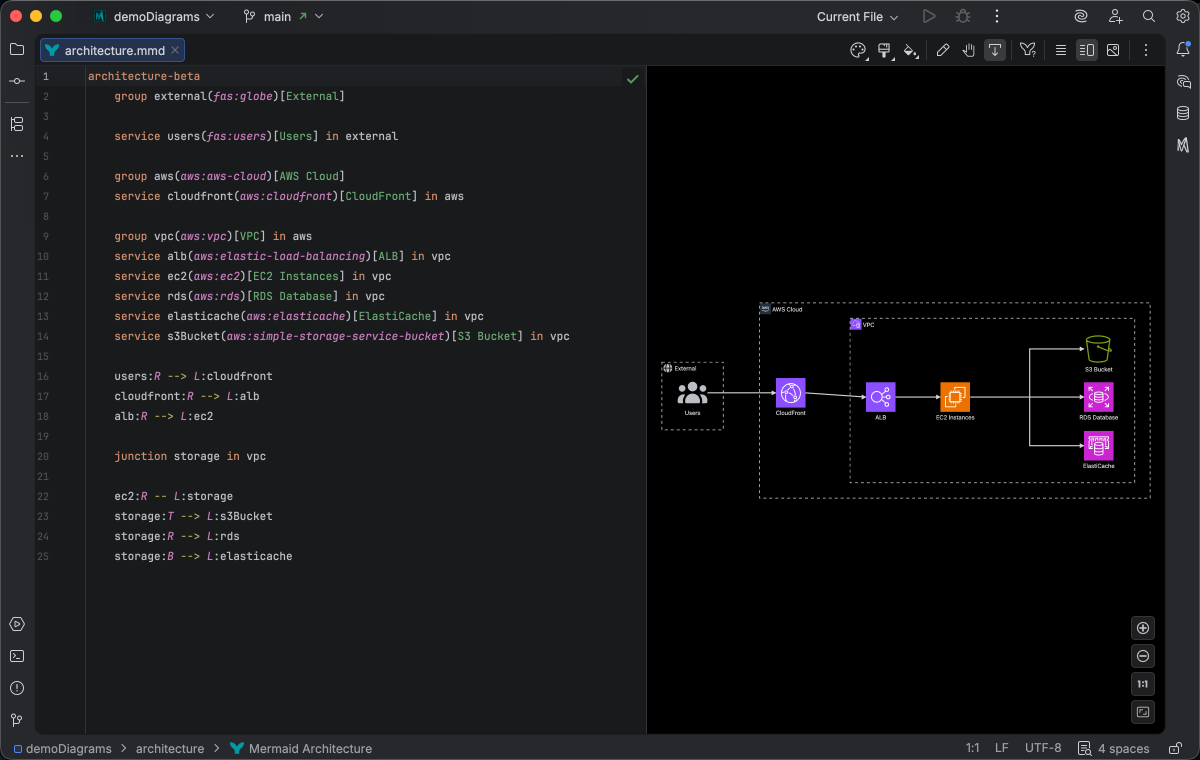This screenshot has width=1200, height=760.
Task: Switch to editor-only view
Action: 1061,50
